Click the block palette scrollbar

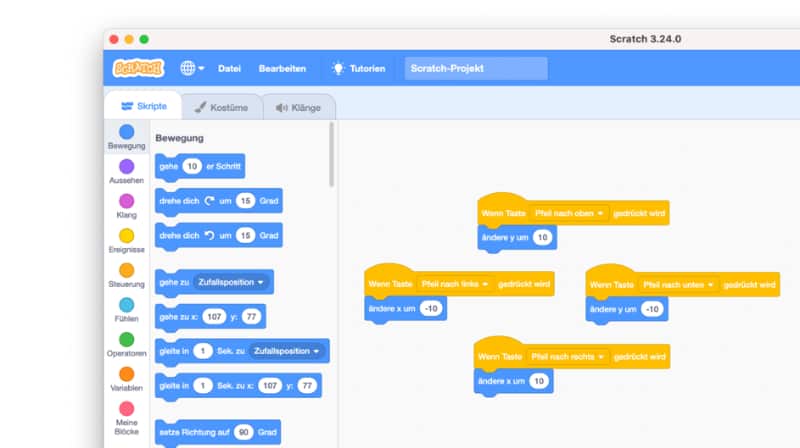[332, 155]
